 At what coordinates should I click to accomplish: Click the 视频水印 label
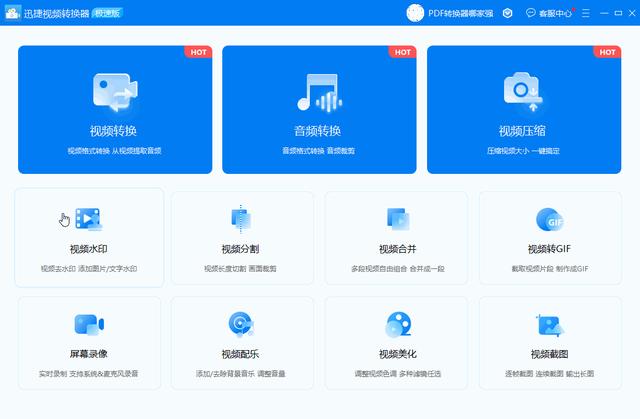click(89, 249)
